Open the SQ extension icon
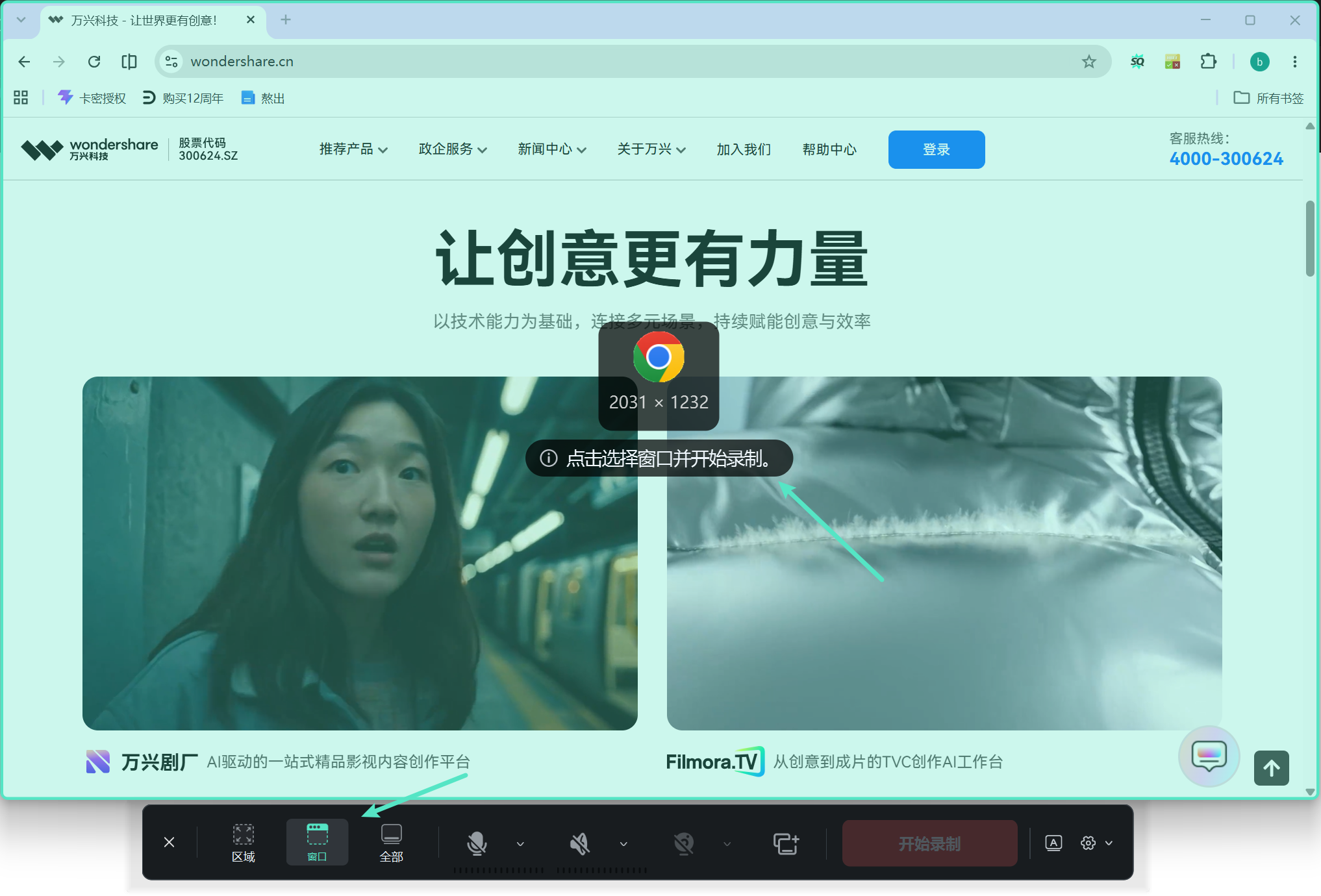Screen dimensions: 1321x896 (1137, 62)
